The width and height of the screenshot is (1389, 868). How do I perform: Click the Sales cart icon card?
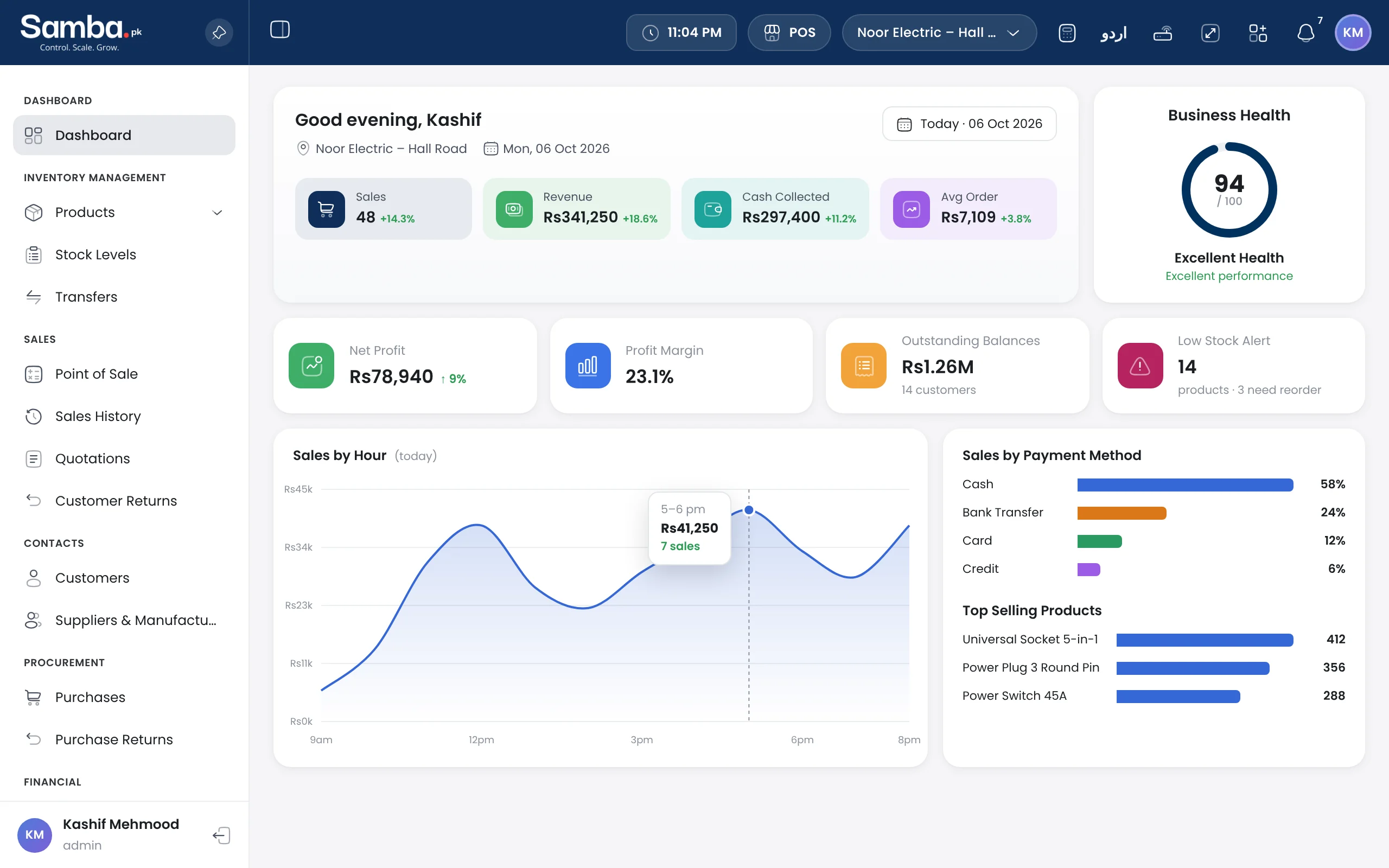[326, 209]
